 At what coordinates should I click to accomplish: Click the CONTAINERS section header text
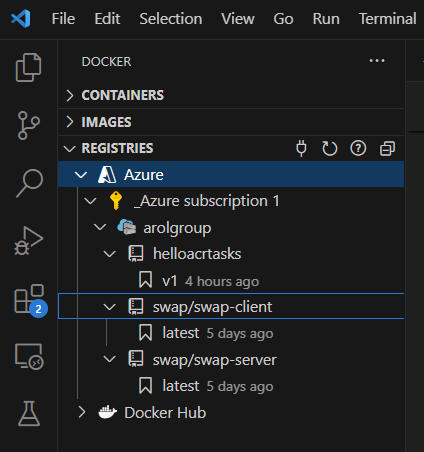(123, 95)
